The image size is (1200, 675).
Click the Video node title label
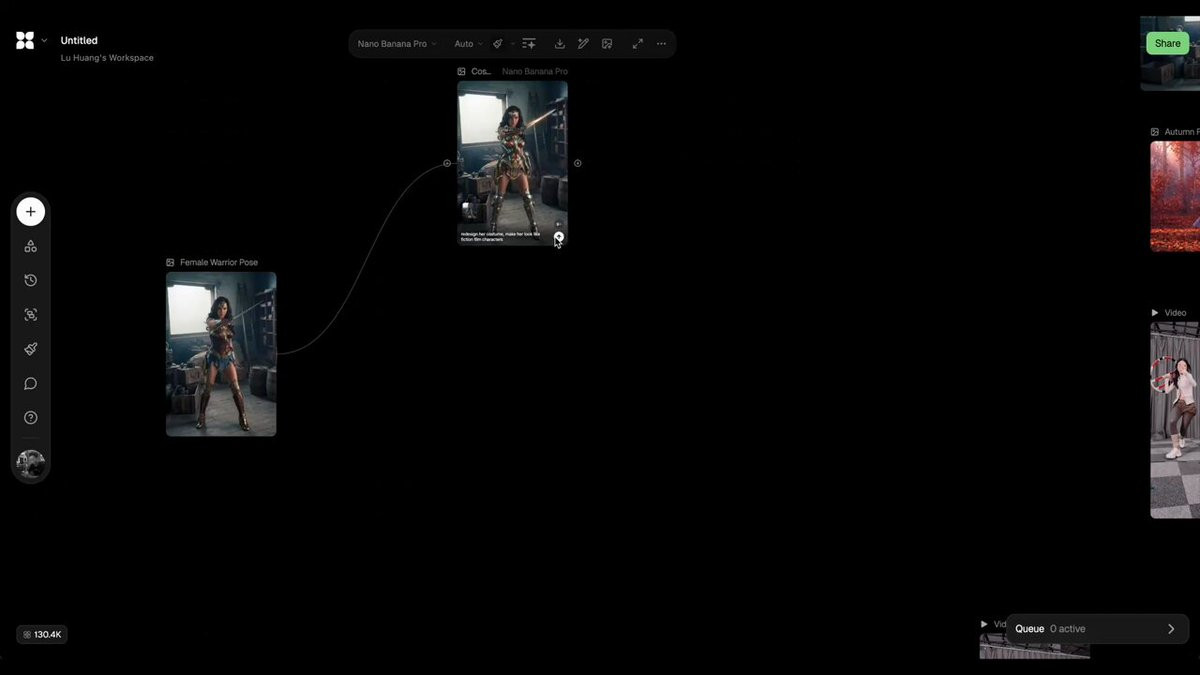(1175, 313)
